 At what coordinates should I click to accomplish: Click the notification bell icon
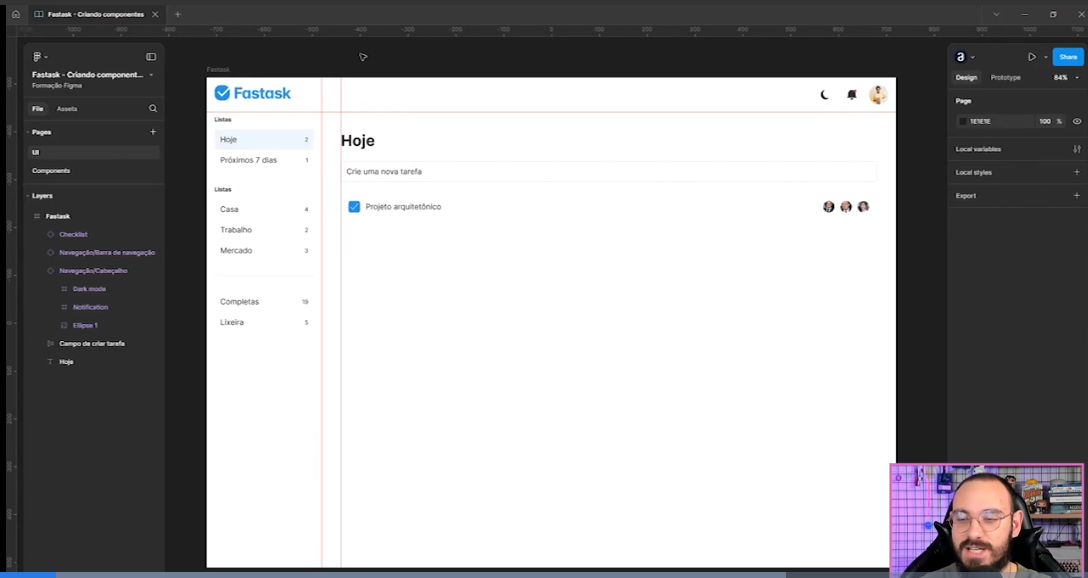pyautogui.click(x=851, y=95)
